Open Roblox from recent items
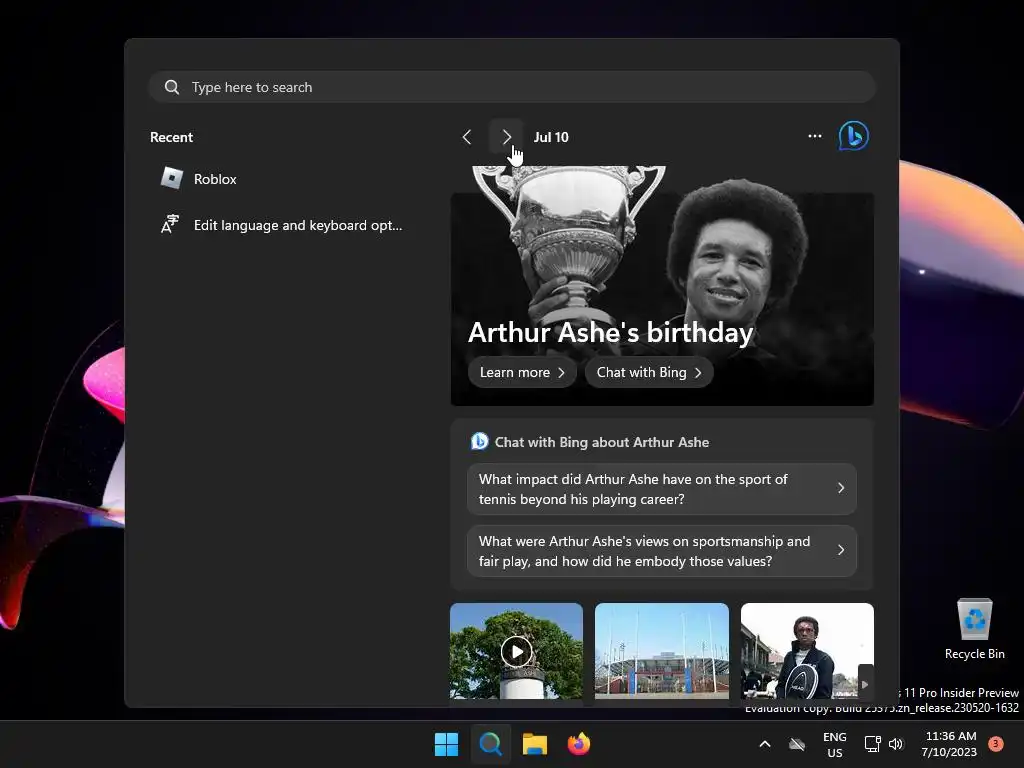 pyautogui.click(x=199, y=178)
